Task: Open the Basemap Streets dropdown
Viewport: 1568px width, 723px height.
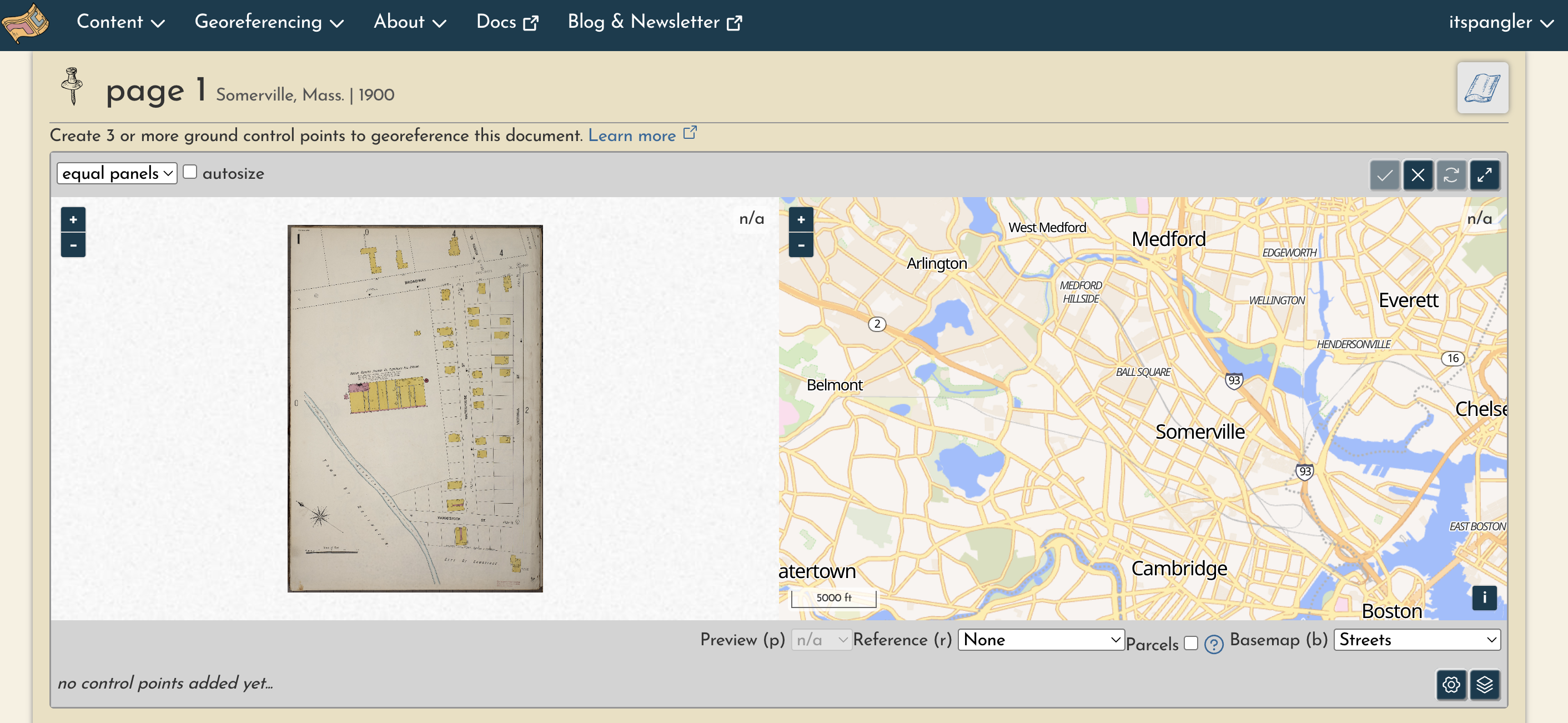Action: pos(1416,640)
